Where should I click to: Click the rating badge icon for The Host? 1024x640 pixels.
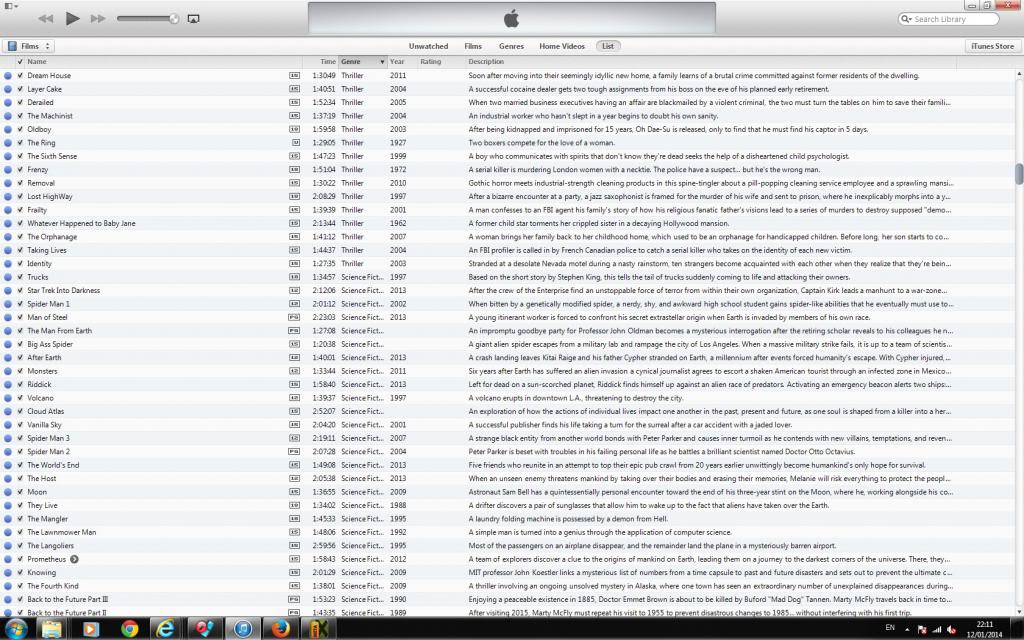295,479
